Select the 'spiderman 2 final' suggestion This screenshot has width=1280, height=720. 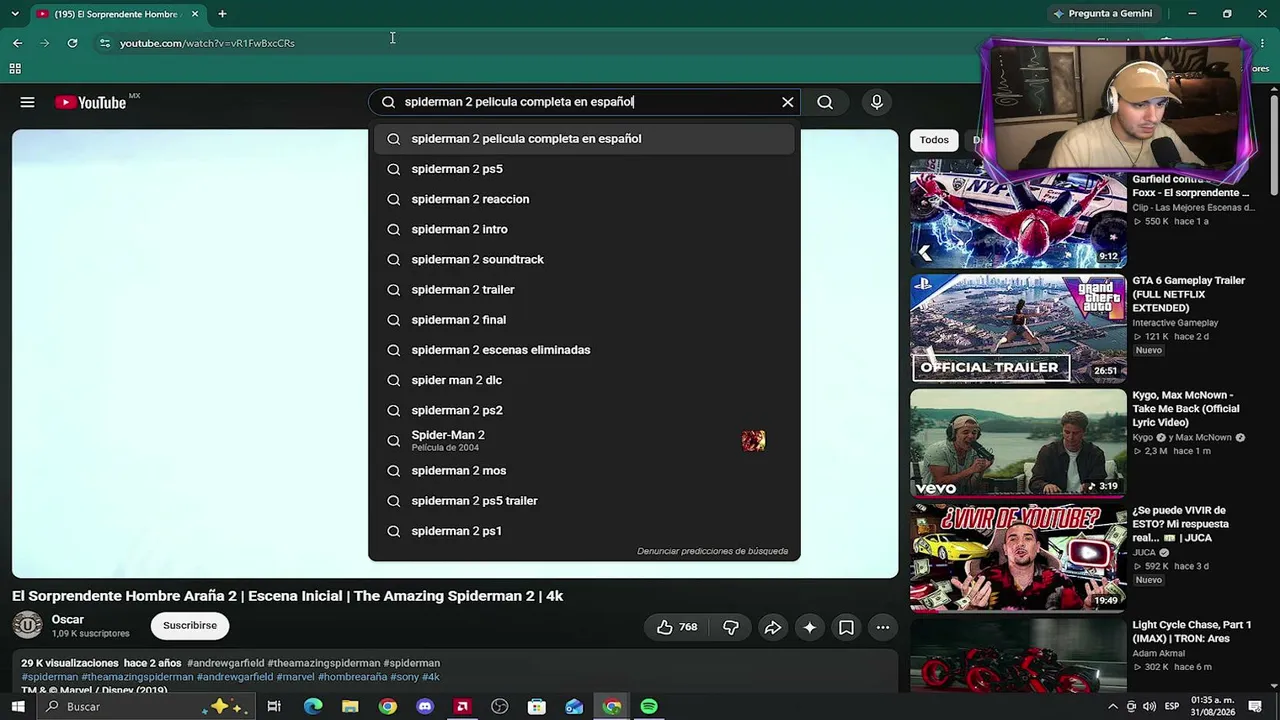584,320
